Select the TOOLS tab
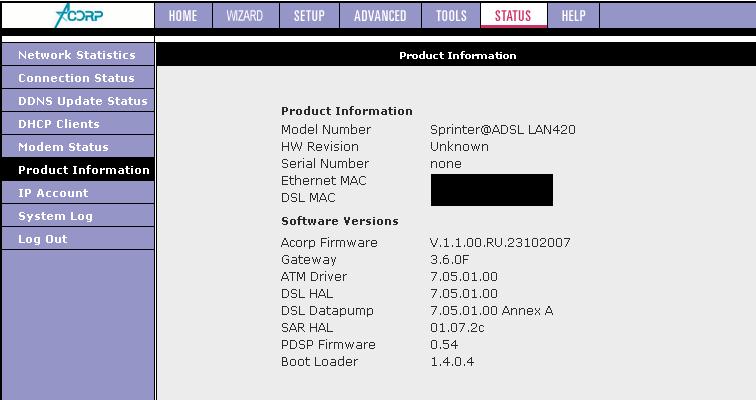 pos(451,16)
